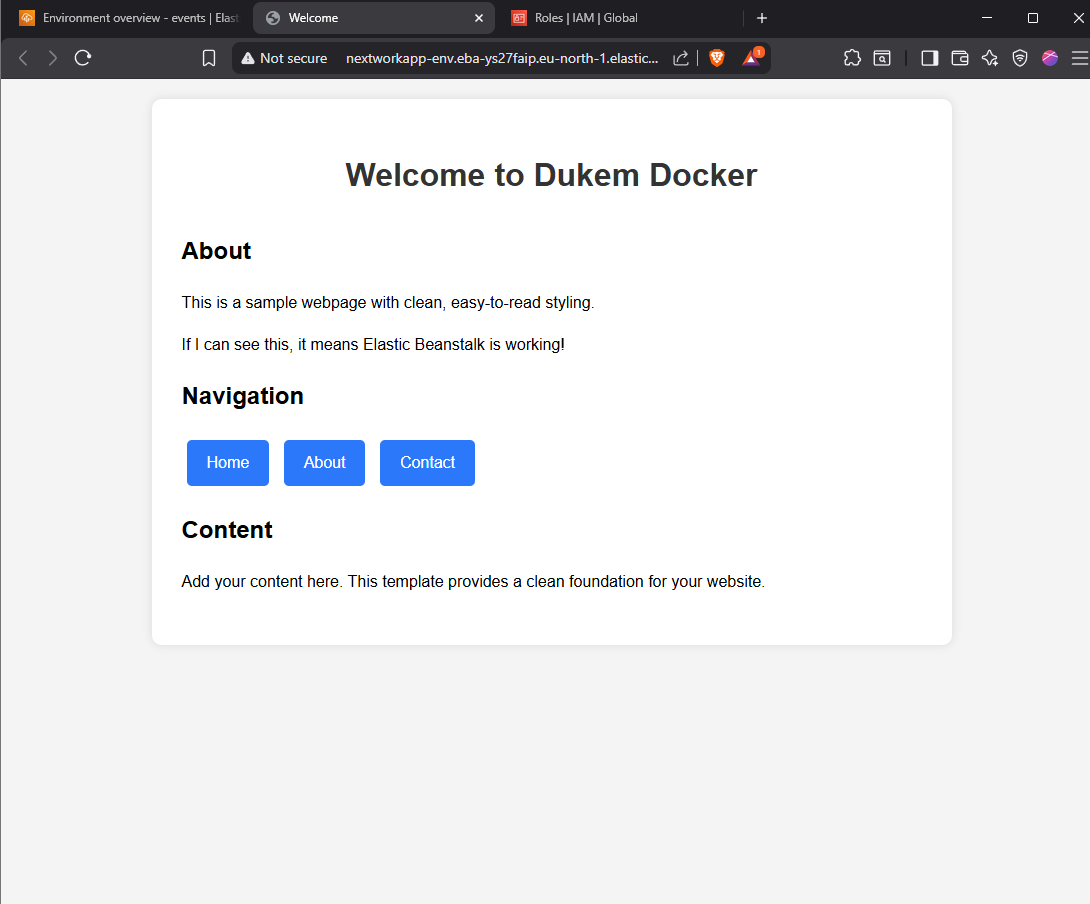The height and width of the screenshot is (904, 1090).
Task: Click the share icon in the address bar
Action: click(x=681, y=58)
